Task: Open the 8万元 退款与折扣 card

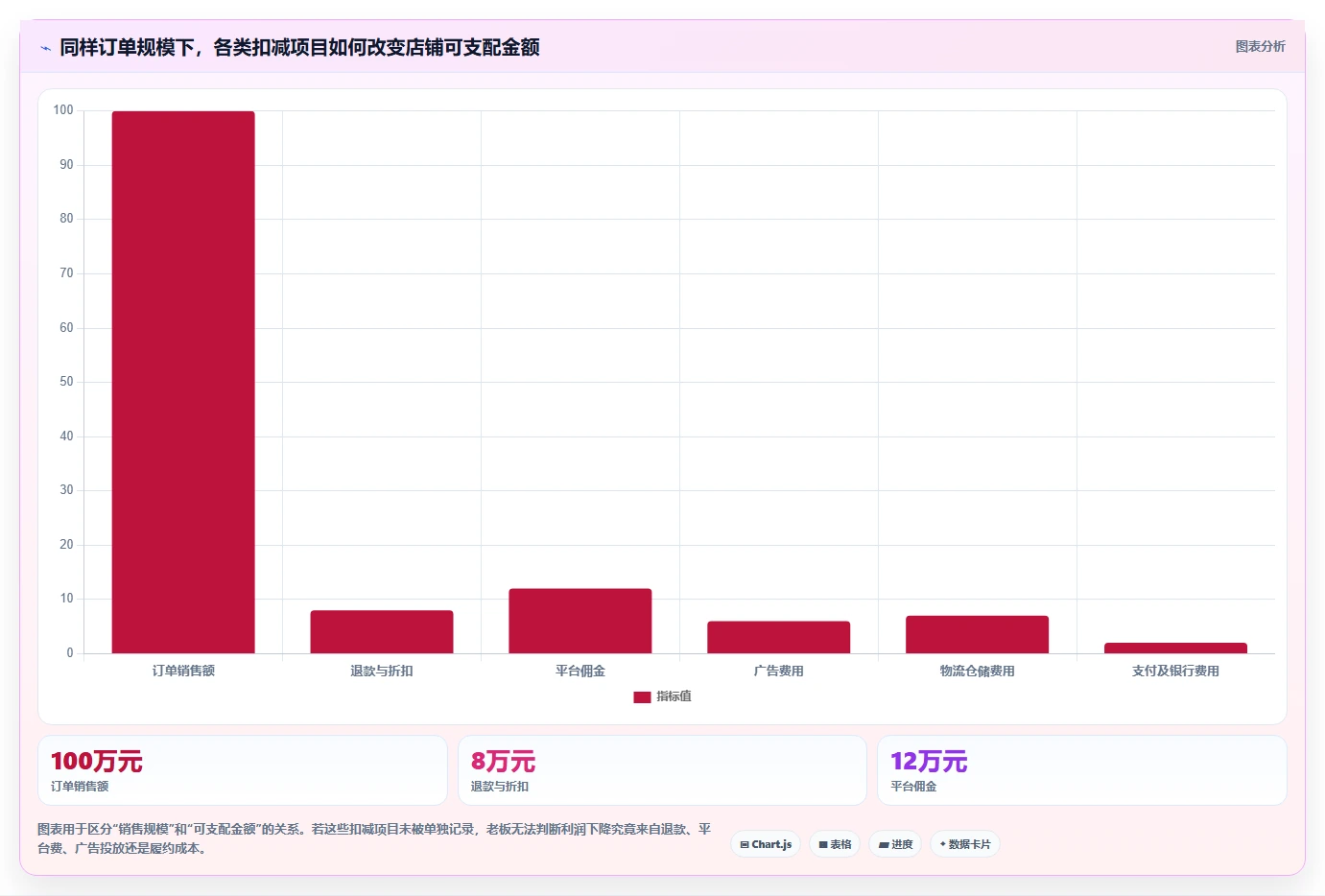Action: 662,770
